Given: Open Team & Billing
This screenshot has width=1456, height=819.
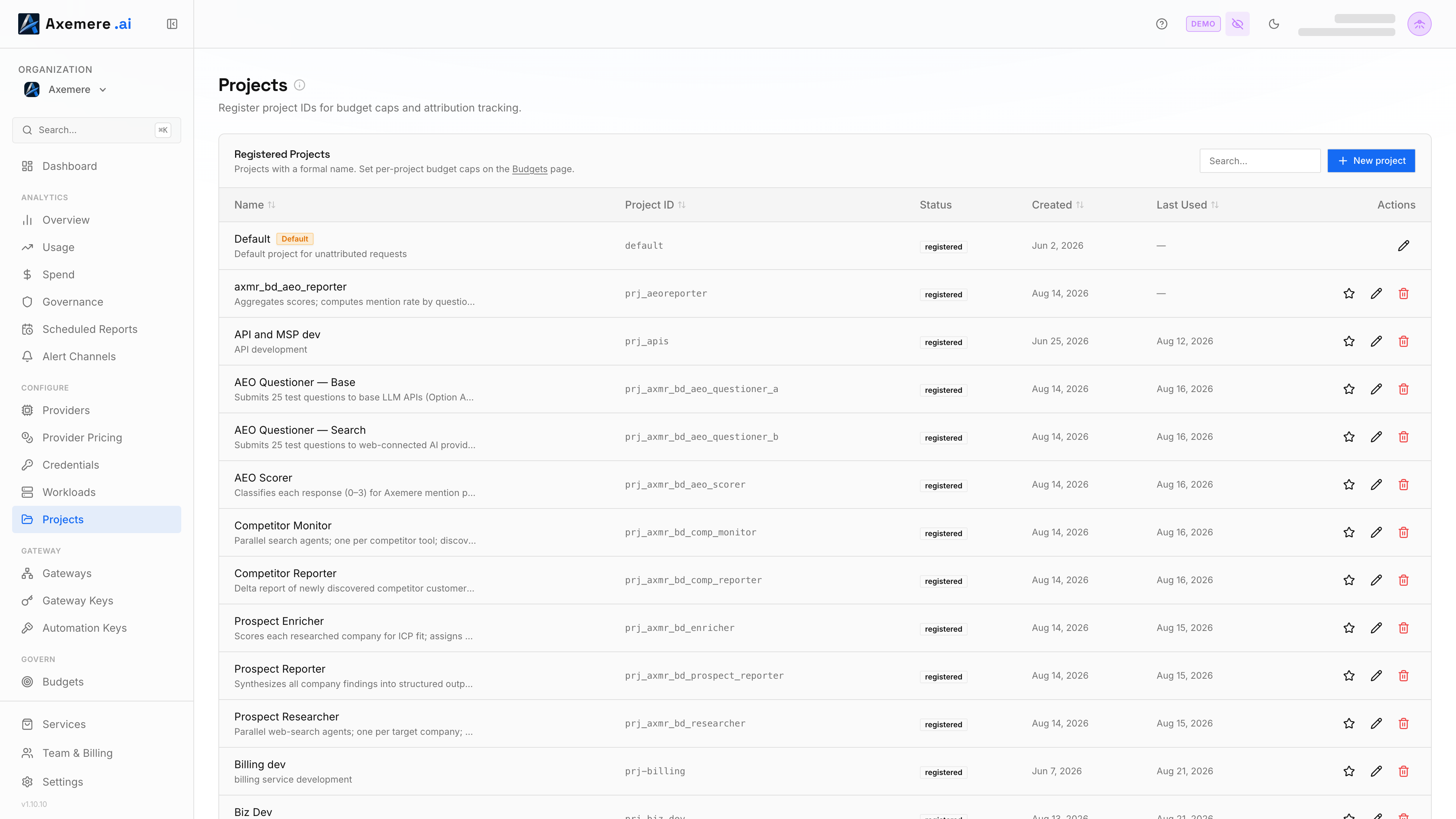Looking at the screenshot, I should pyautogui.click(x=97, y=753).
